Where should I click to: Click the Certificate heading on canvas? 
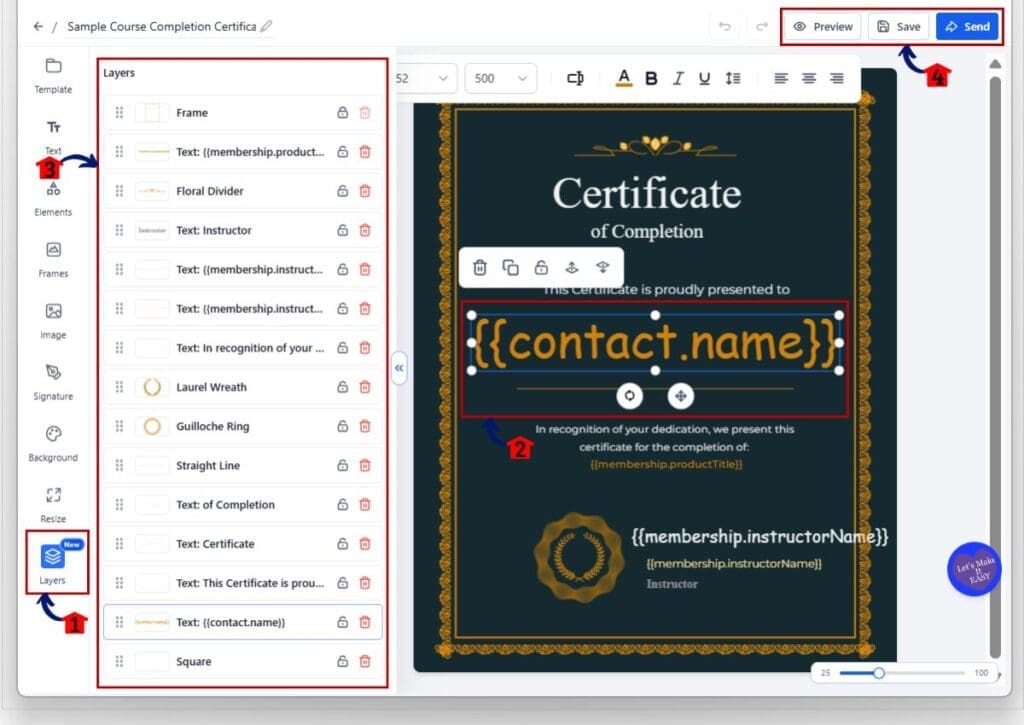tap(647, 193)
